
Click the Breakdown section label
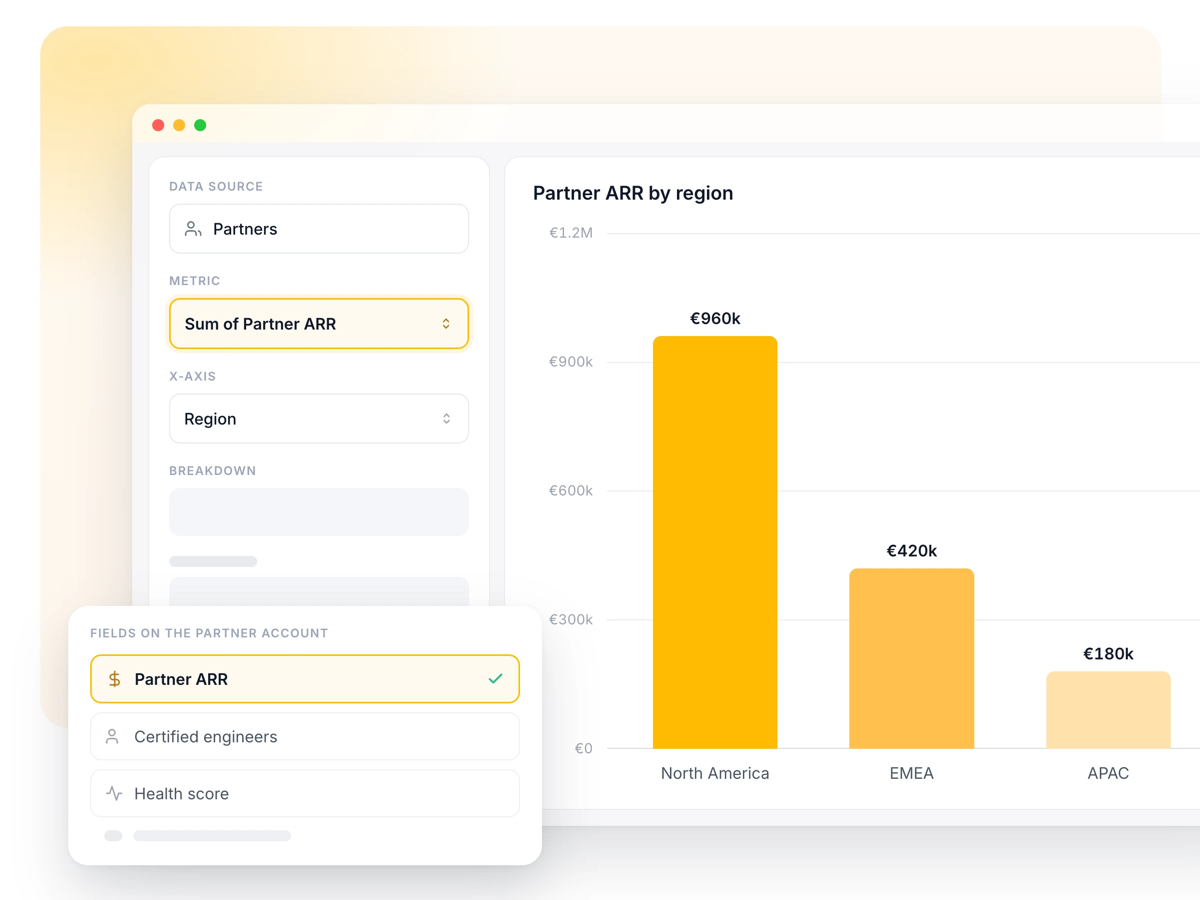coord(212,470)
